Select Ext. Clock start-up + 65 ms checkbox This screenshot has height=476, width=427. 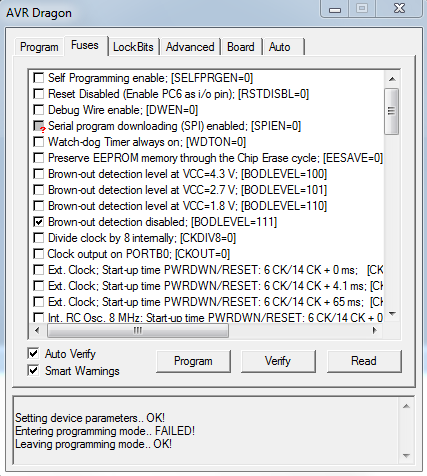[x=39, y=302]
